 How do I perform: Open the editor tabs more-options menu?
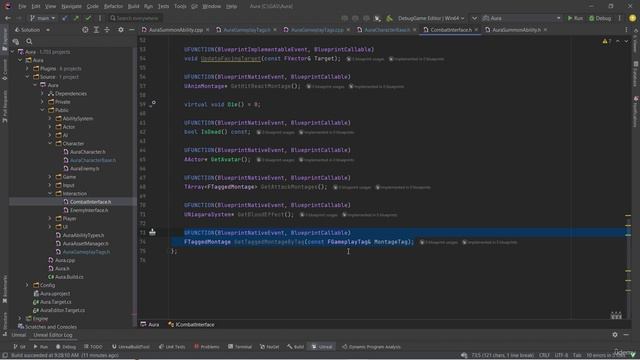[626, 30]
